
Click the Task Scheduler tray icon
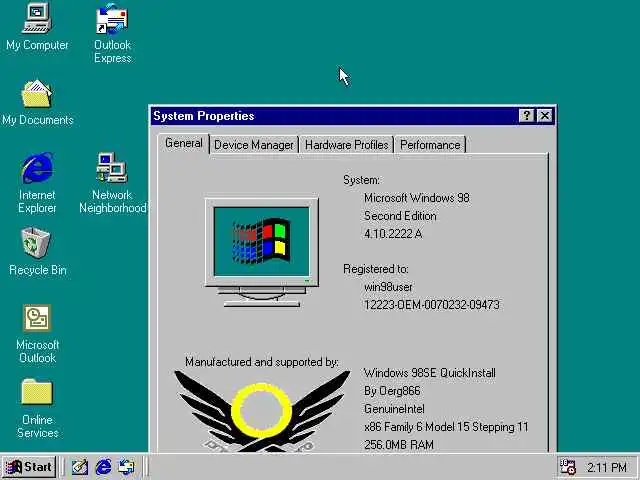(567, 467)
